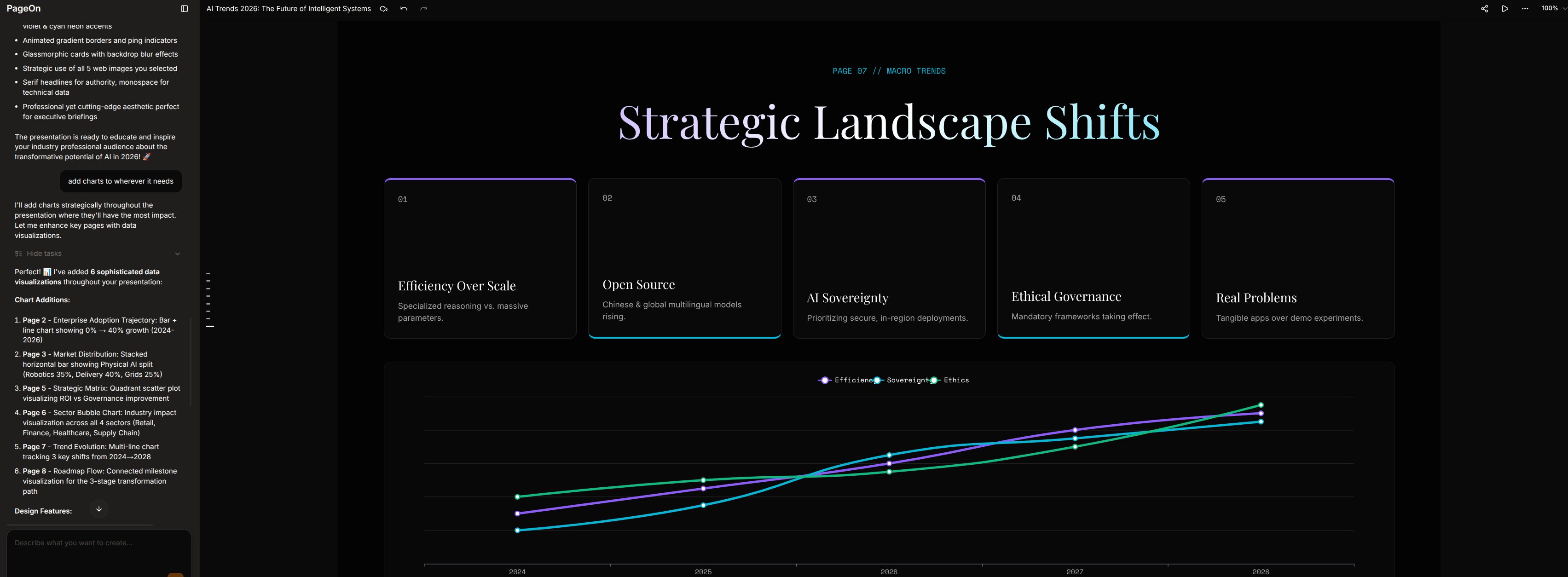Click the 2027 Efficiency purple data point

pyautogui.click(x=1075, y=430)
